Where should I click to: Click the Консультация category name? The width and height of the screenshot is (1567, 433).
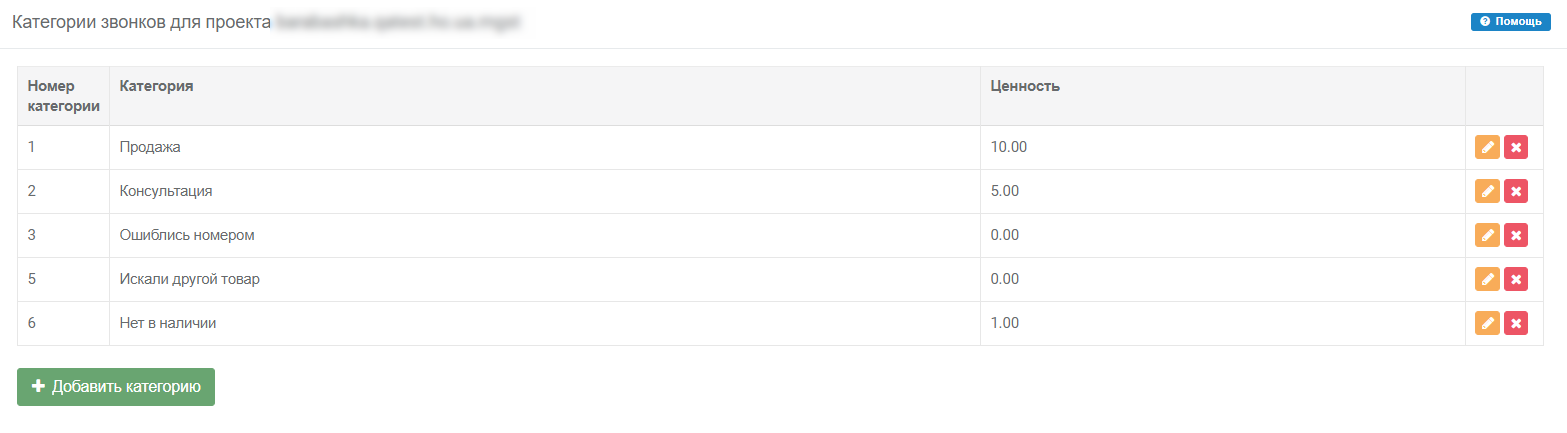[x=166, y=192]
